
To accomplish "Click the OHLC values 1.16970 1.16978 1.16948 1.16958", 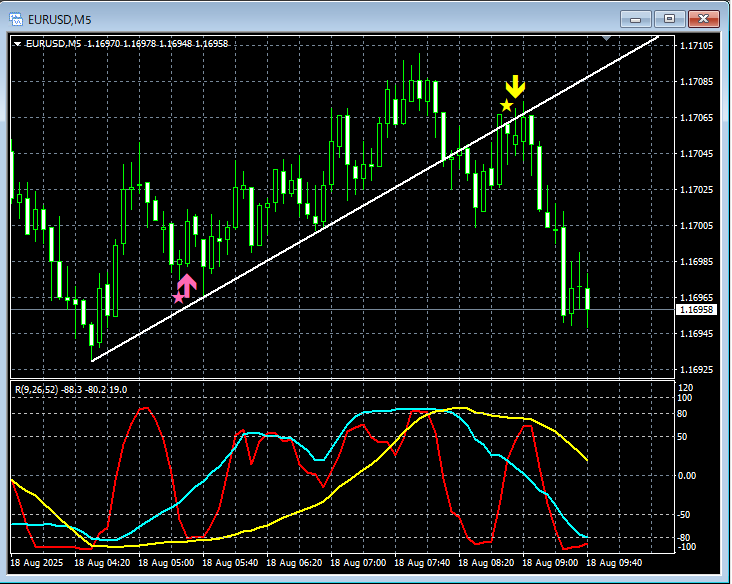I will pyautogui.click(x=158, y=44).
